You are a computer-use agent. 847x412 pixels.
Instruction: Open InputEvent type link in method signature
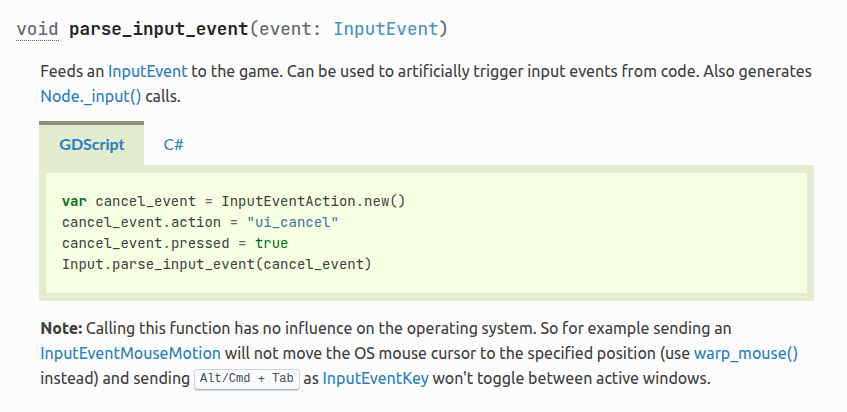click(x=385, y=28)
